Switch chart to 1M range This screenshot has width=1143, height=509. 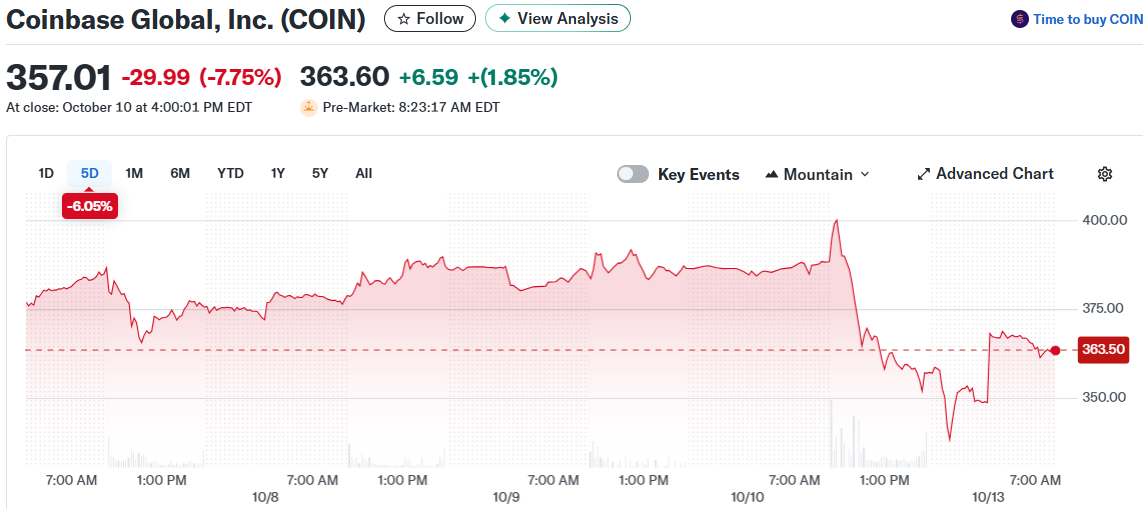point(134,173)
